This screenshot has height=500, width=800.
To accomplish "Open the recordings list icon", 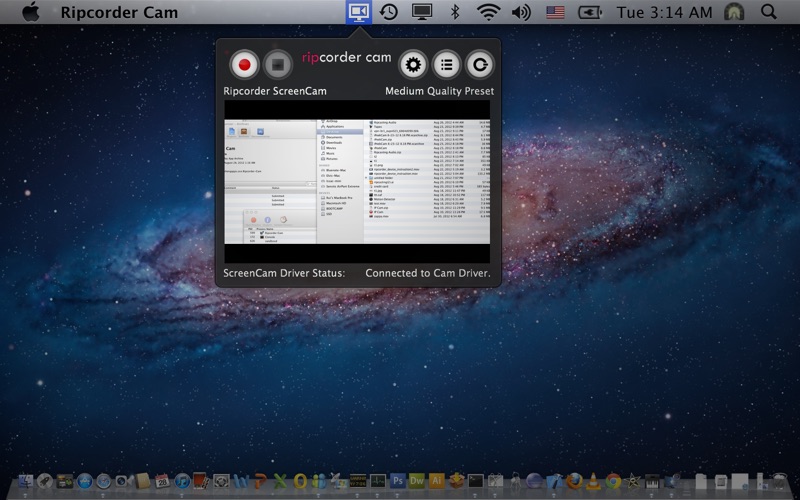I will pos(447,65).
